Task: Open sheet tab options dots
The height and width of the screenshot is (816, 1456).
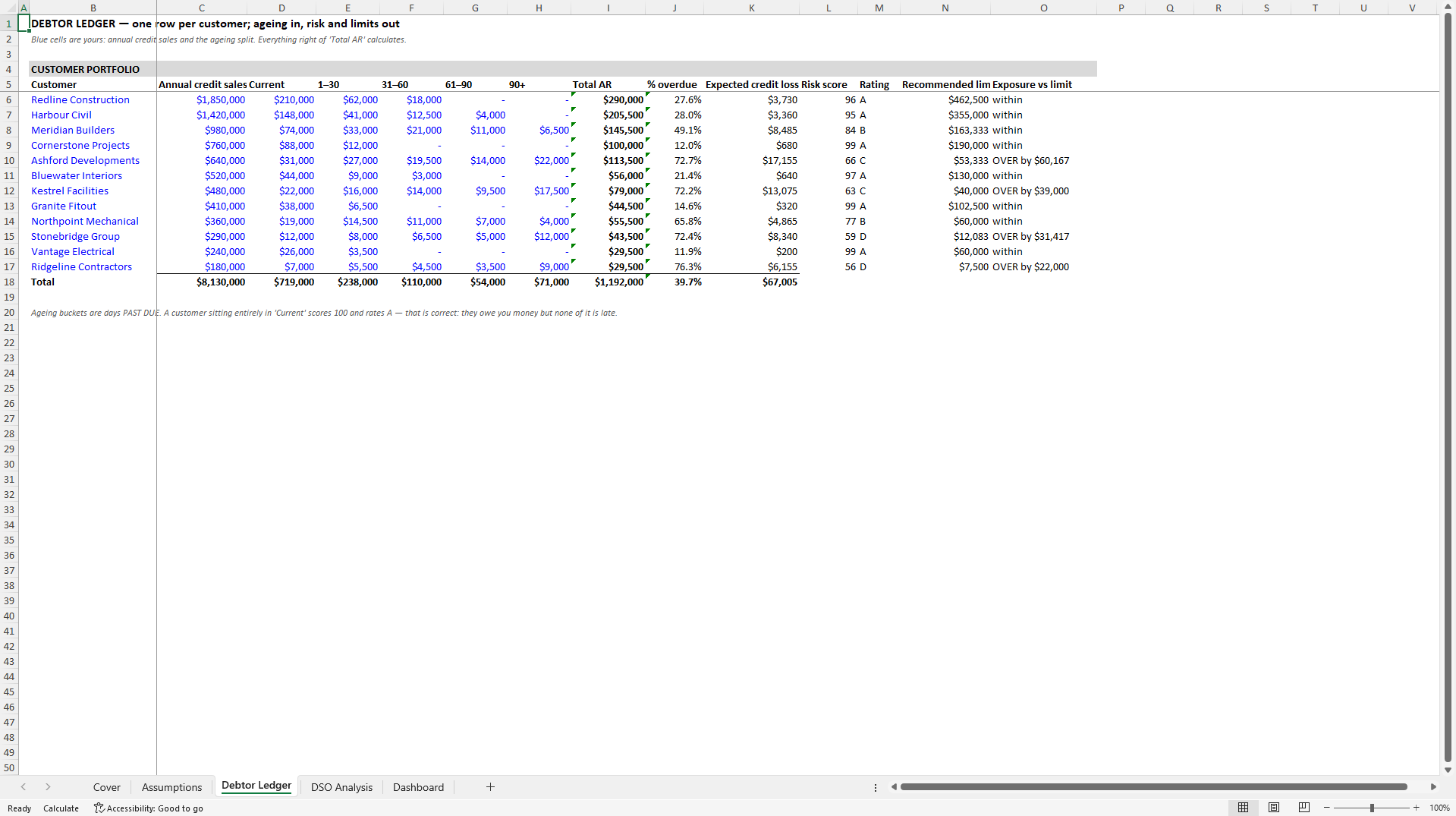Action: tap(875, 787)
